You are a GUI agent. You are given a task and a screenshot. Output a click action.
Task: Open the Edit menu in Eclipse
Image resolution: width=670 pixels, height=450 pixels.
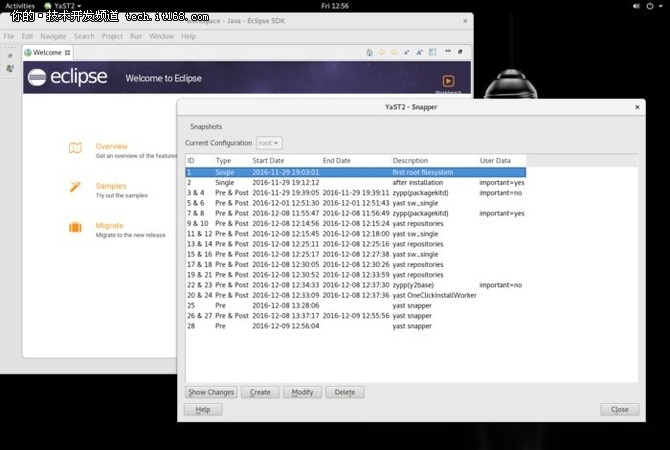click(x=27, y=36)
